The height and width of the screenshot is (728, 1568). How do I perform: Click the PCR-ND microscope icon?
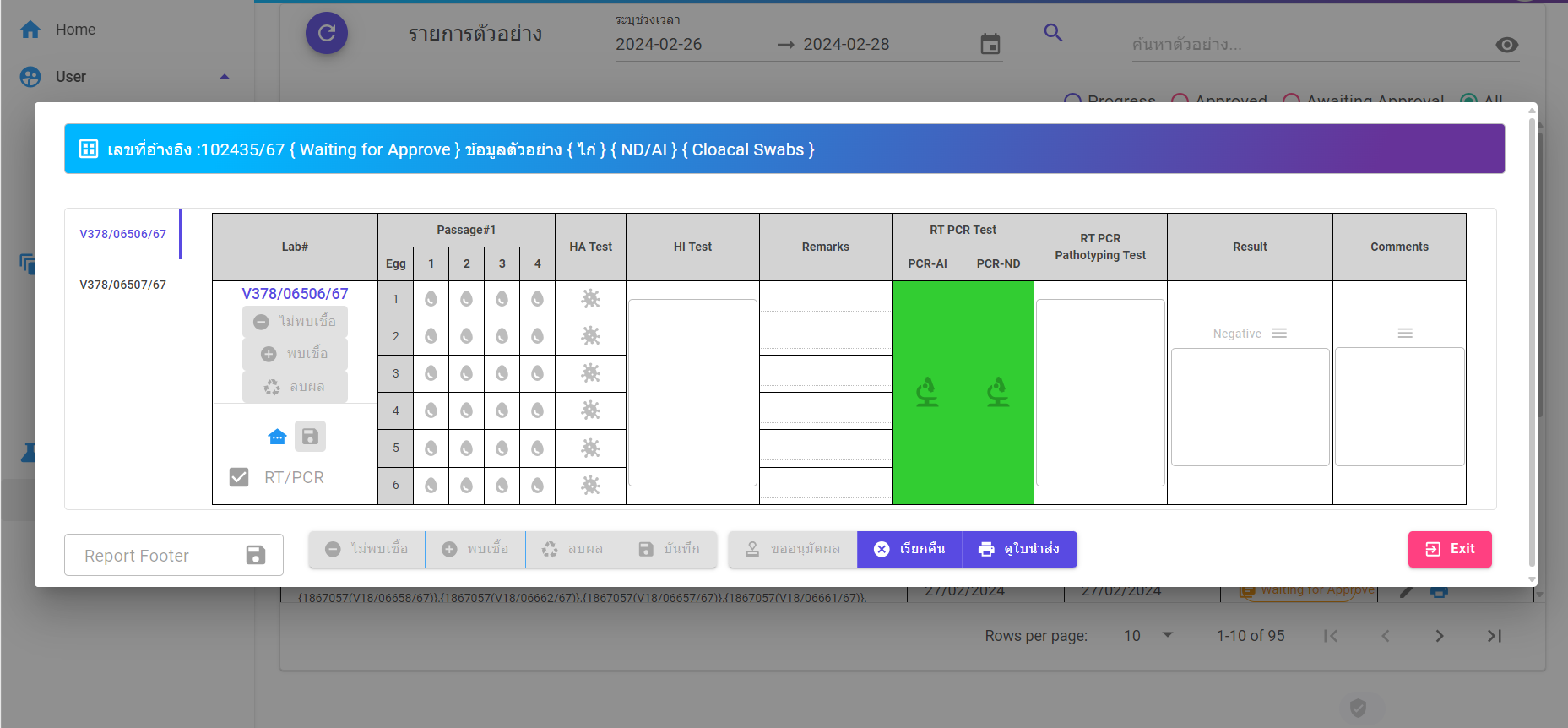(998, 392)
